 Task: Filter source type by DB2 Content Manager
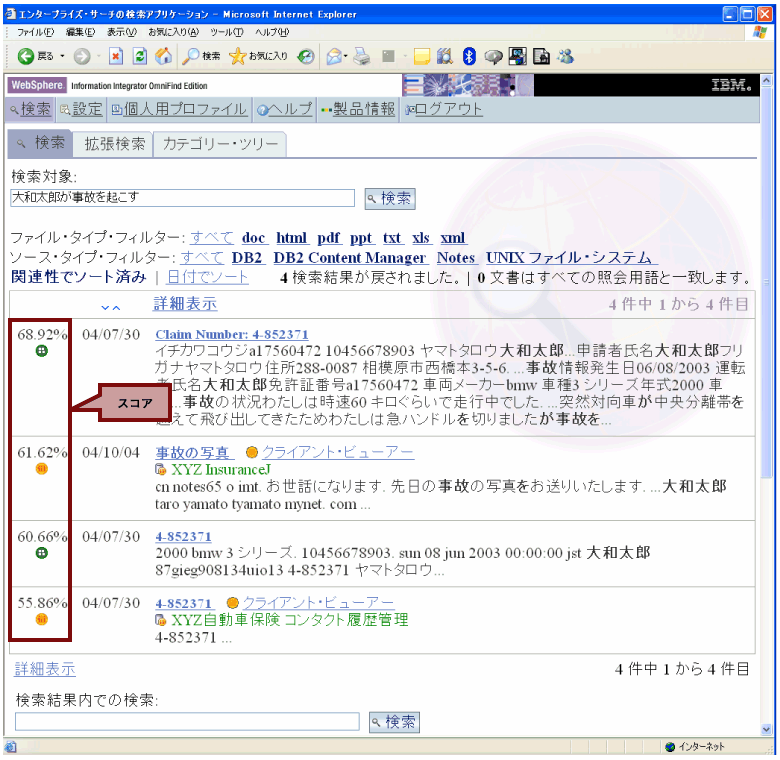pos(349,258)
